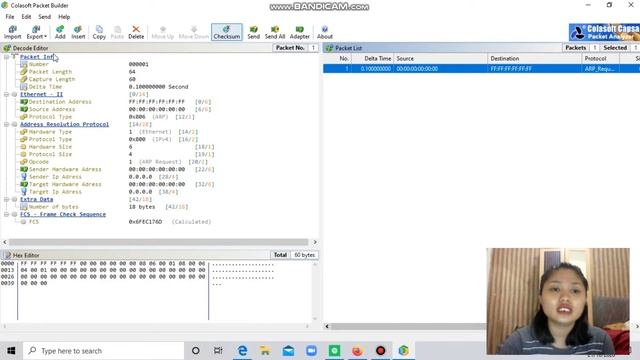Open Colasoft Packet Builder taskbar icon
Screen dimensions: 640x360
tap(403, 351)
